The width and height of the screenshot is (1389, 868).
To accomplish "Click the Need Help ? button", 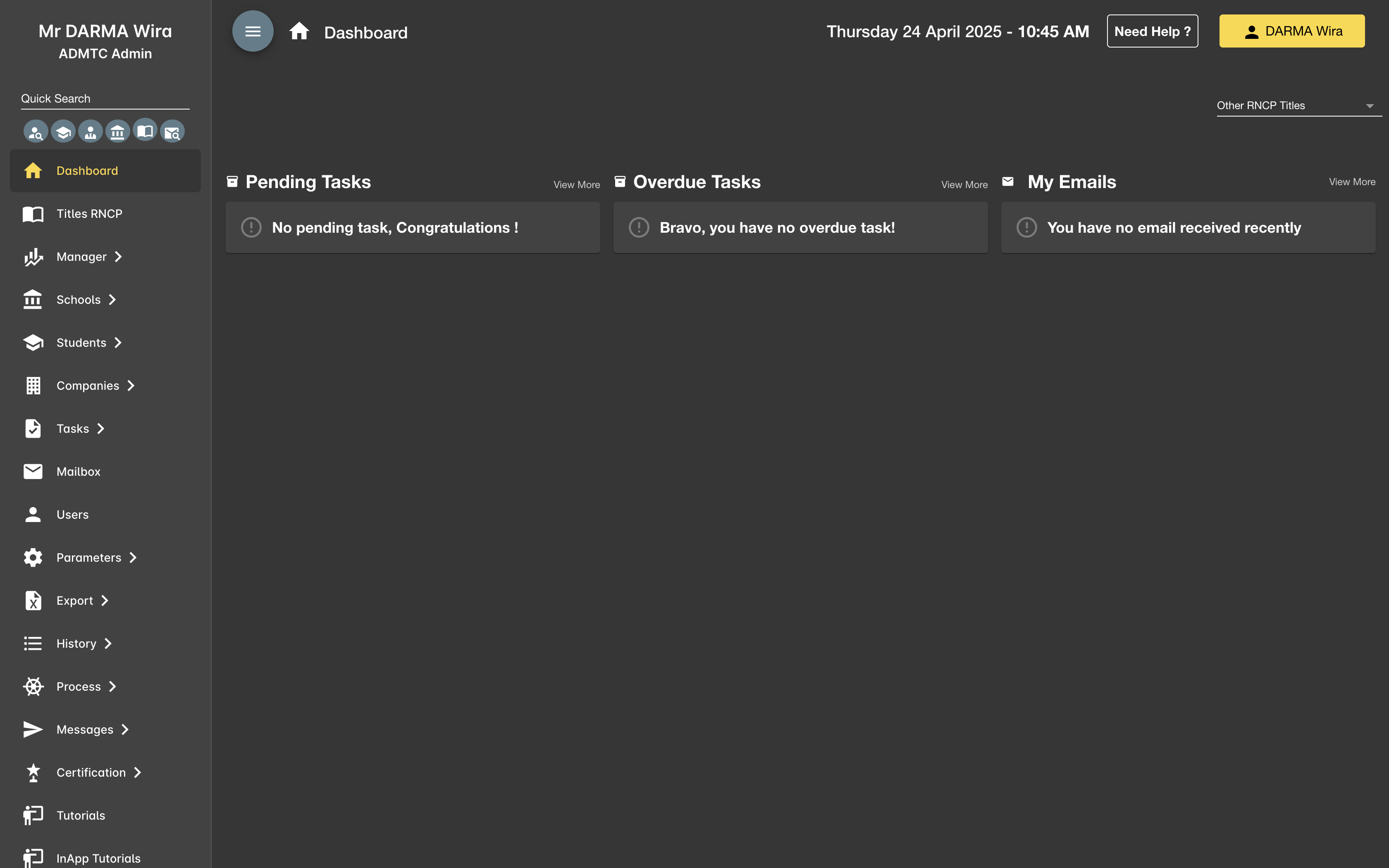I will coord(1152,31).
